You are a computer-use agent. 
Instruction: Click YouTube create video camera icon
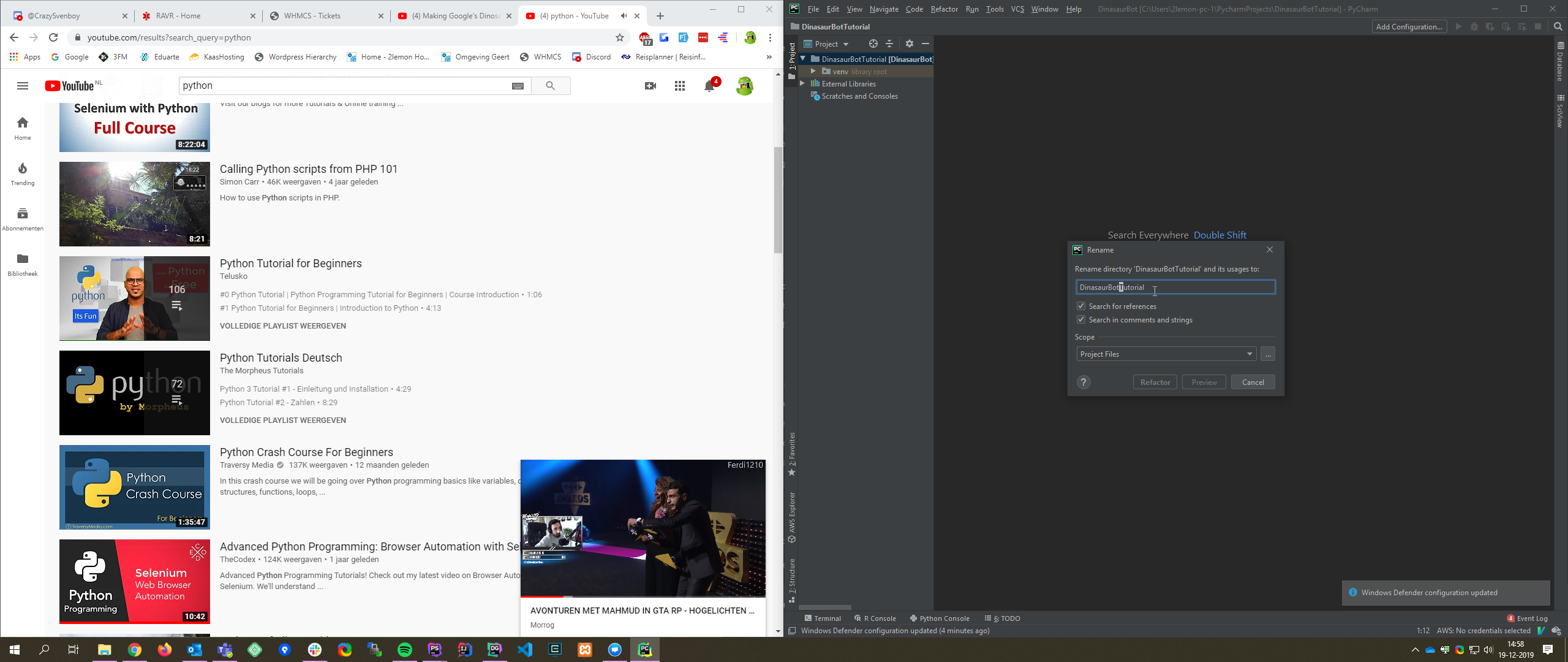coord(650,86)
